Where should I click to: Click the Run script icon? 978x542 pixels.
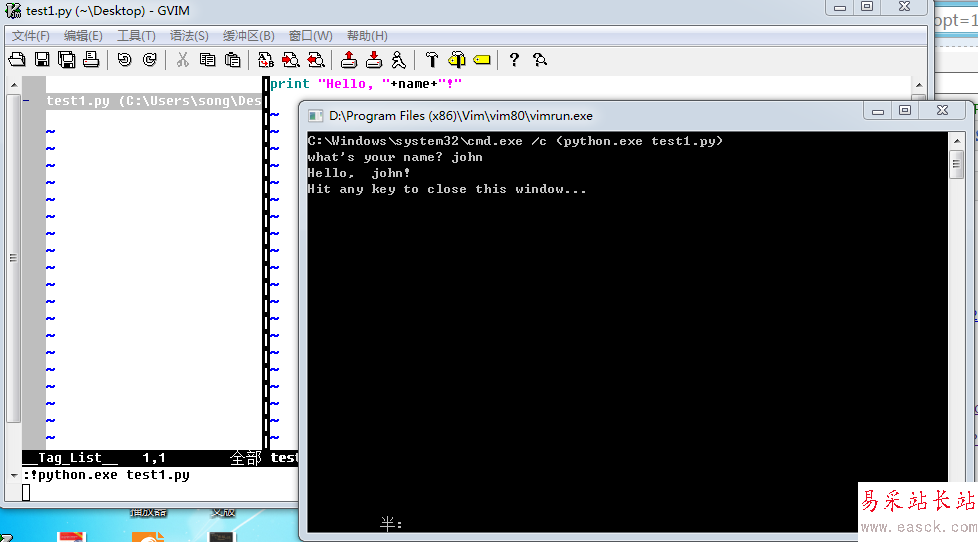coord(399,60)
